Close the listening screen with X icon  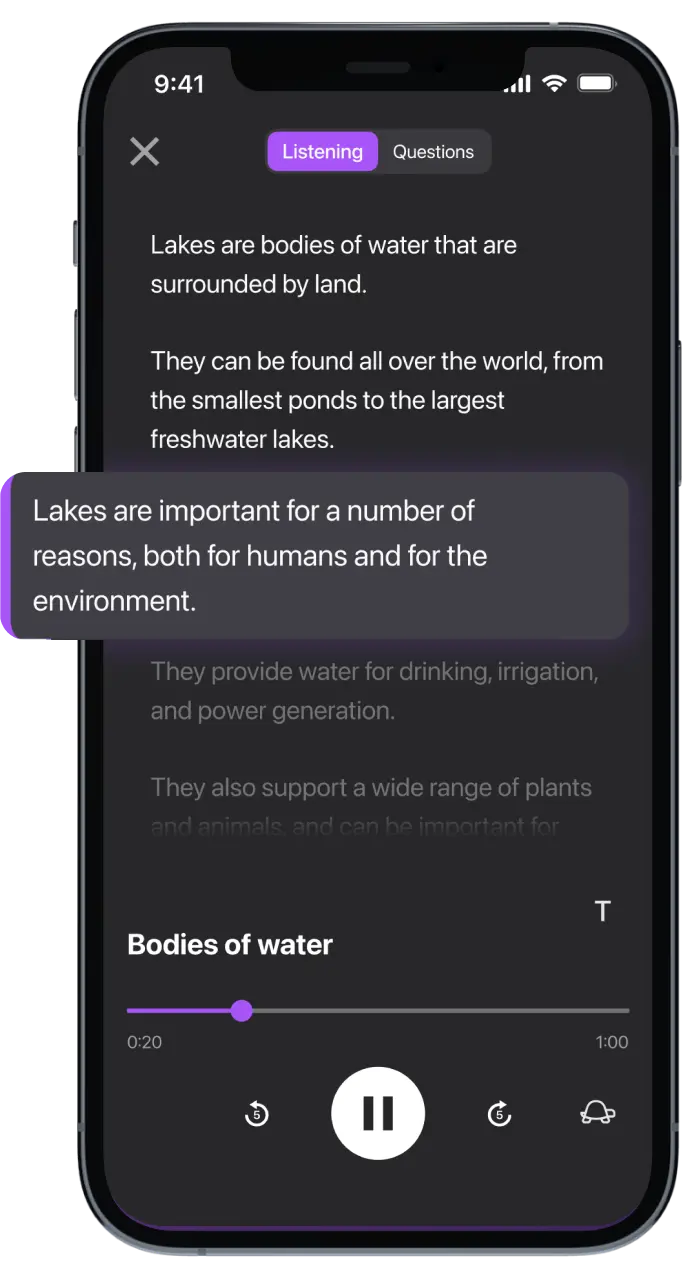(145, 152)
